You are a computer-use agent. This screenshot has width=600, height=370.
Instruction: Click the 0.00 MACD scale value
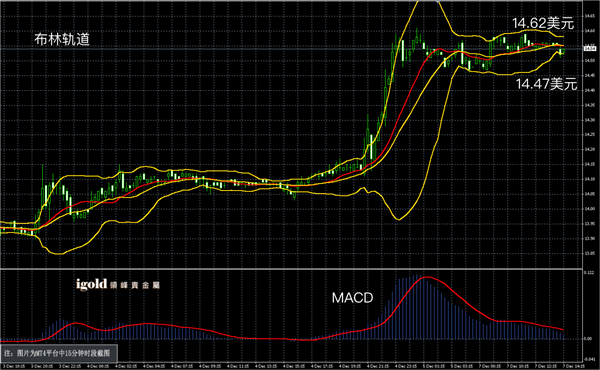(x=588, y=339)
